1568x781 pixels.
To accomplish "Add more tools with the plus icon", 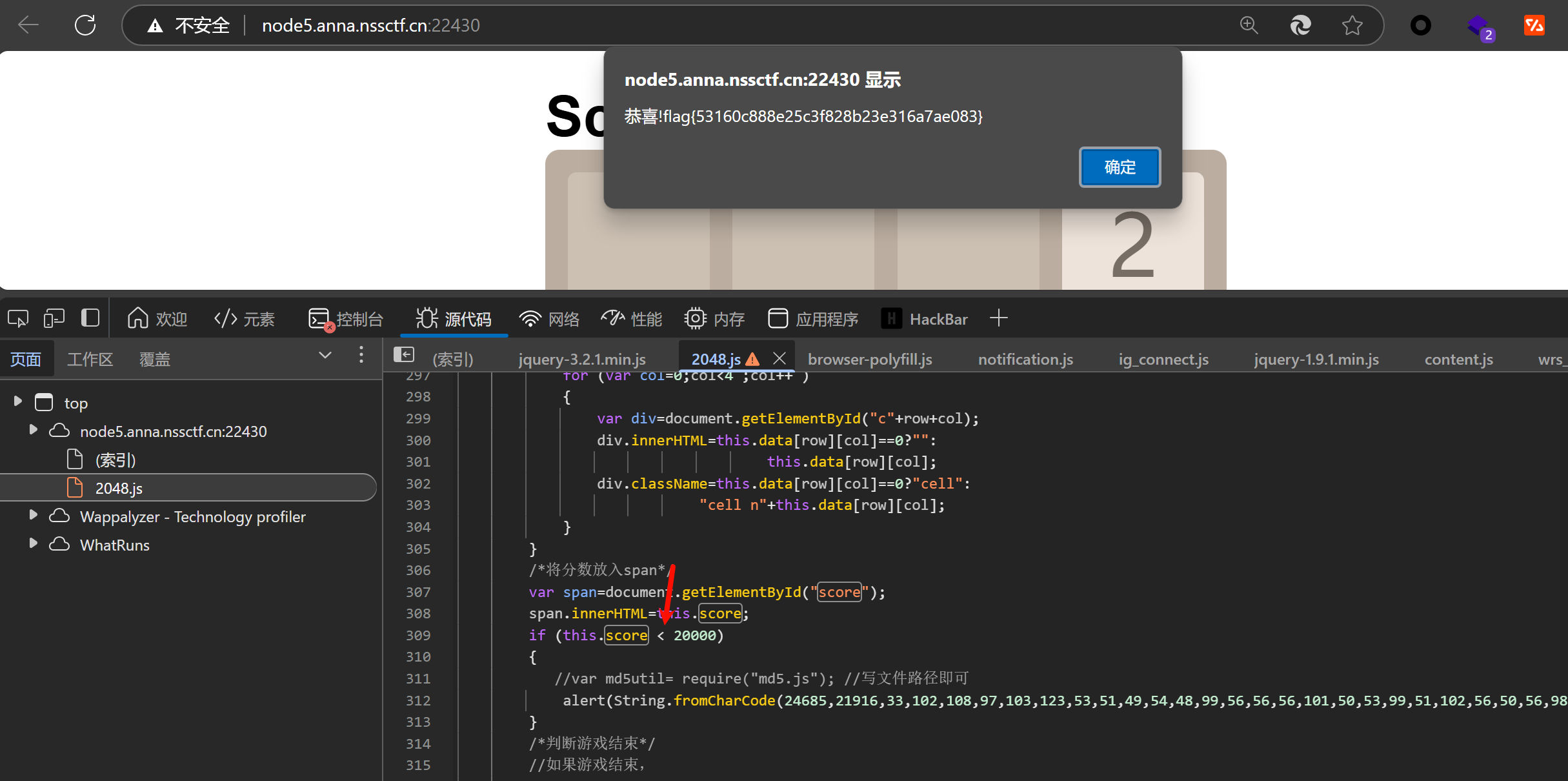I will (x=998, y=318).
